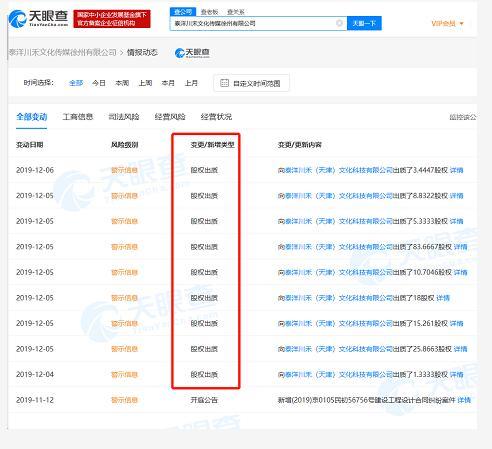Screen dimensions: 492x449
Task: Open the Tianjin company link in the 83.6667 row
Action: coord(339,247)
